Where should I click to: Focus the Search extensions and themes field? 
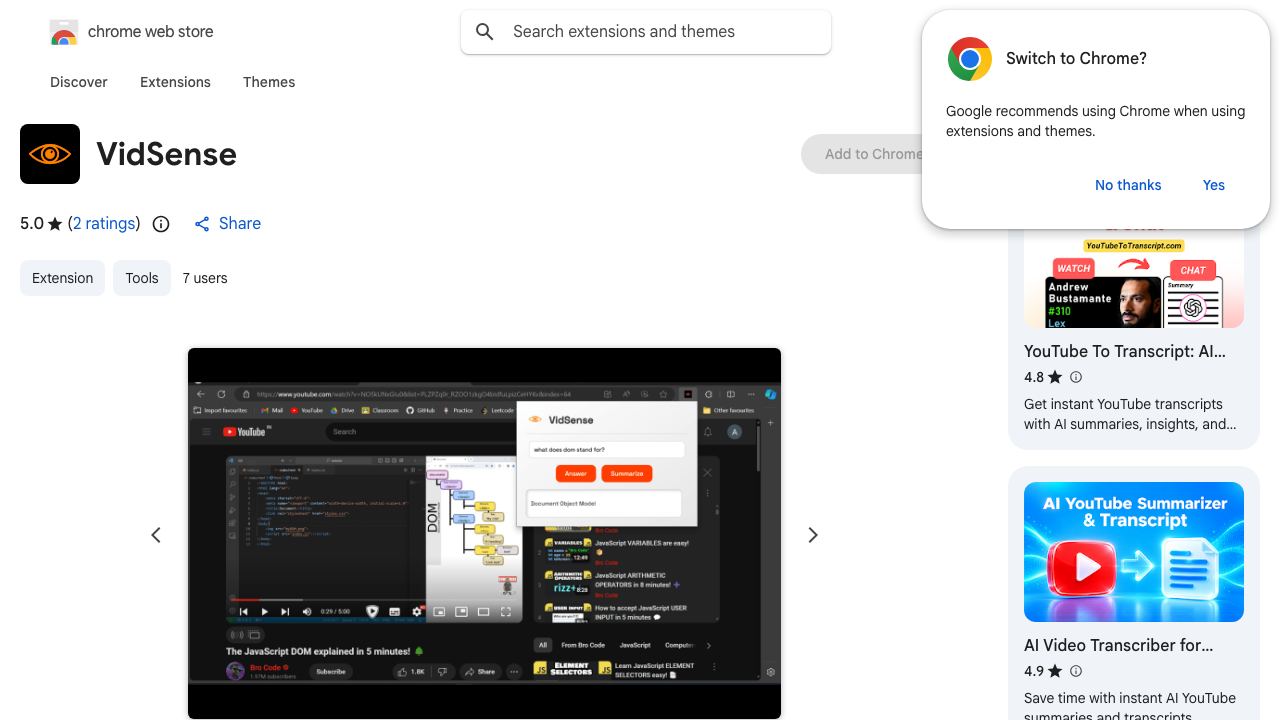coord(646,32)
